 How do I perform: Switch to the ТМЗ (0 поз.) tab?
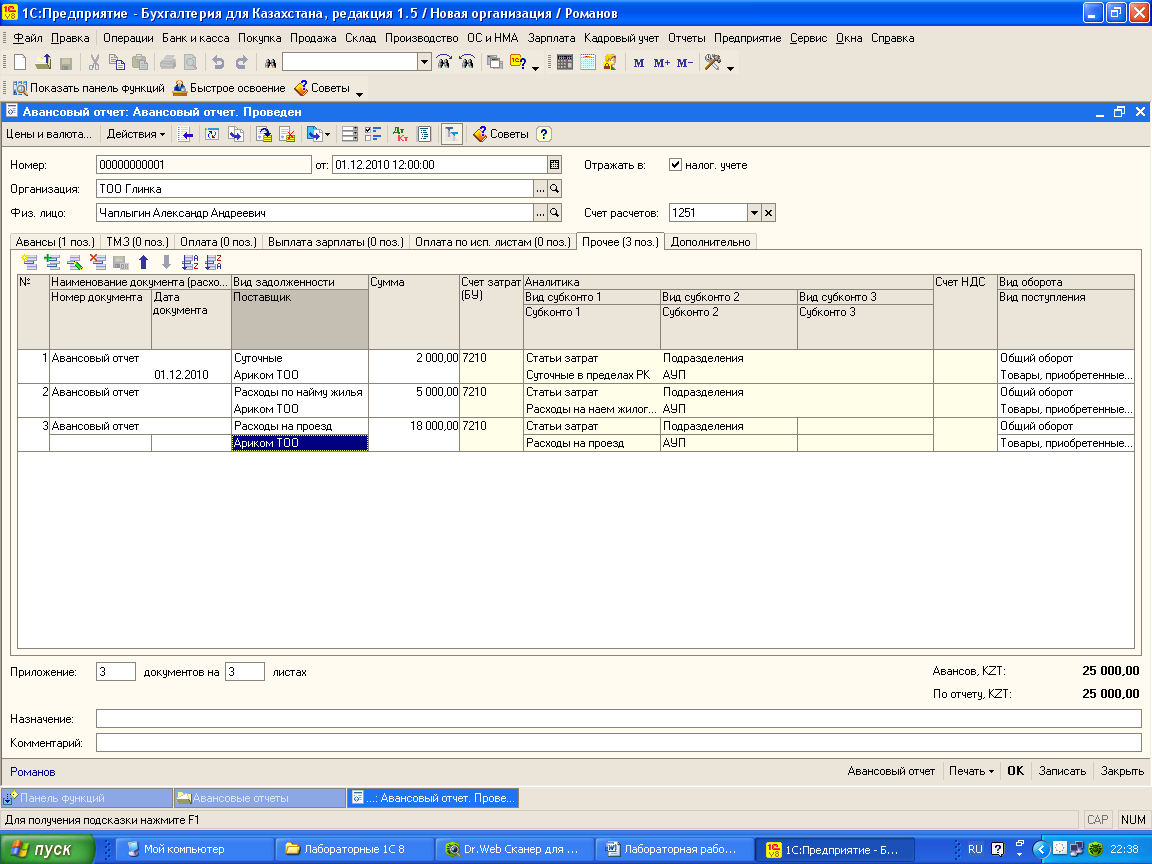coord(137,242)
